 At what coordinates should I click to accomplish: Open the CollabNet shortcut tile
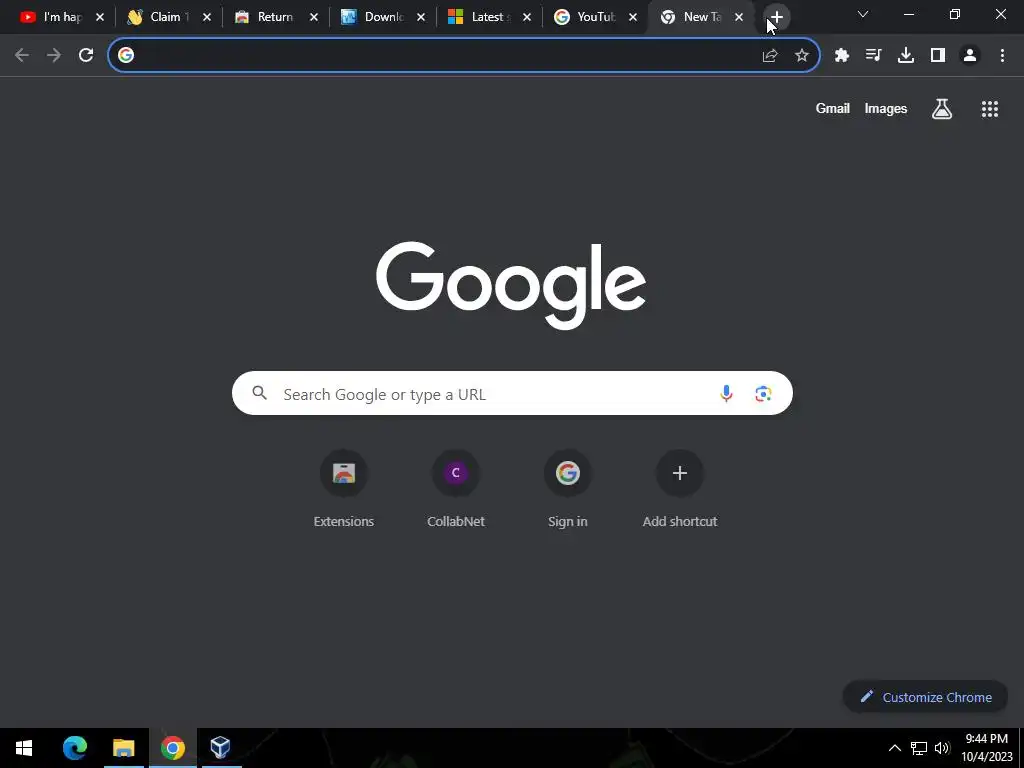(456, 488)
